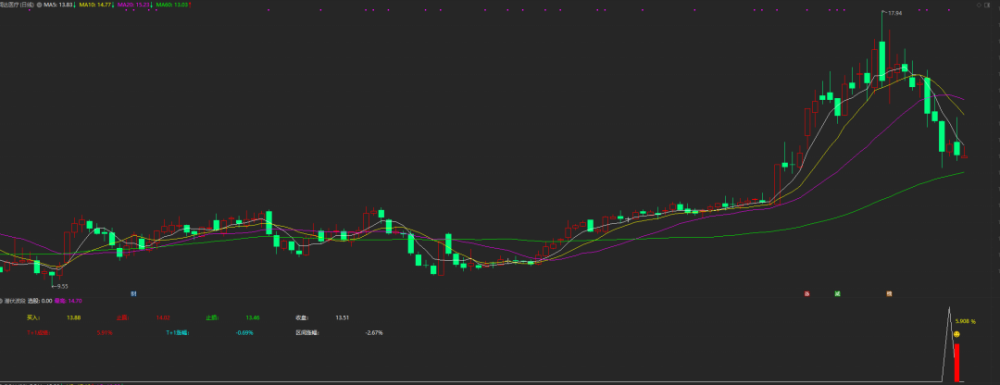Click the green event marker below chart
This screenshot has width=1000, height=385.
pos(837,294)
